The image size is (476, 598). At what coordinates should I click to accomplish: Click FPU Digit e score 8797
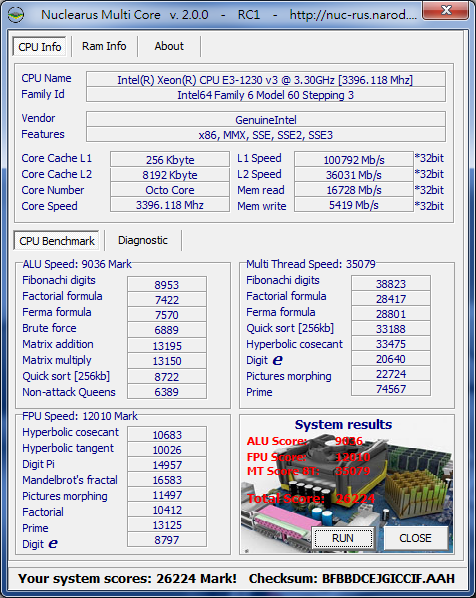tap(167, 540)
